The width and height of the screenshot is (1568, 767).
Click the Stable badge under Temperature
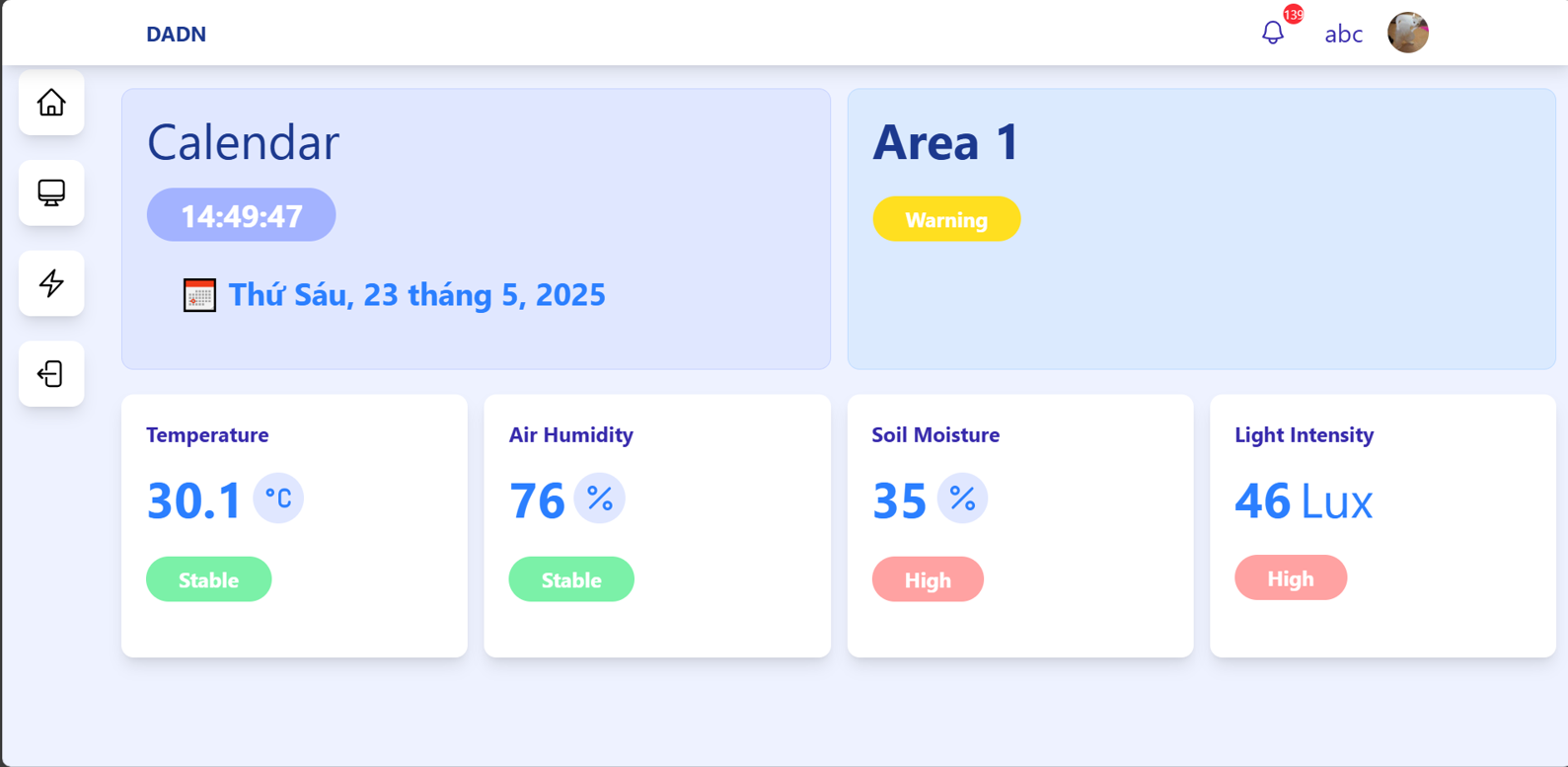point(208,579)
